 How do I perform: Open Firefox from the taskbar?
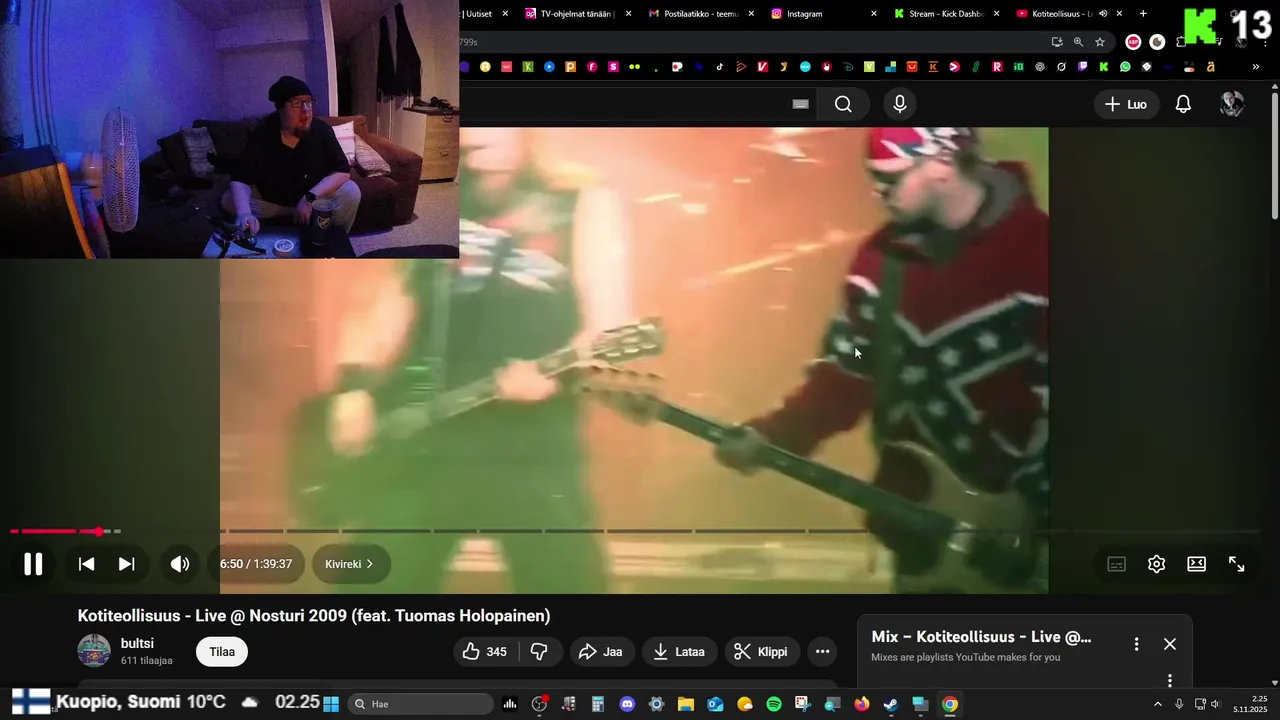pyautogui.click(x=862, y=704)
